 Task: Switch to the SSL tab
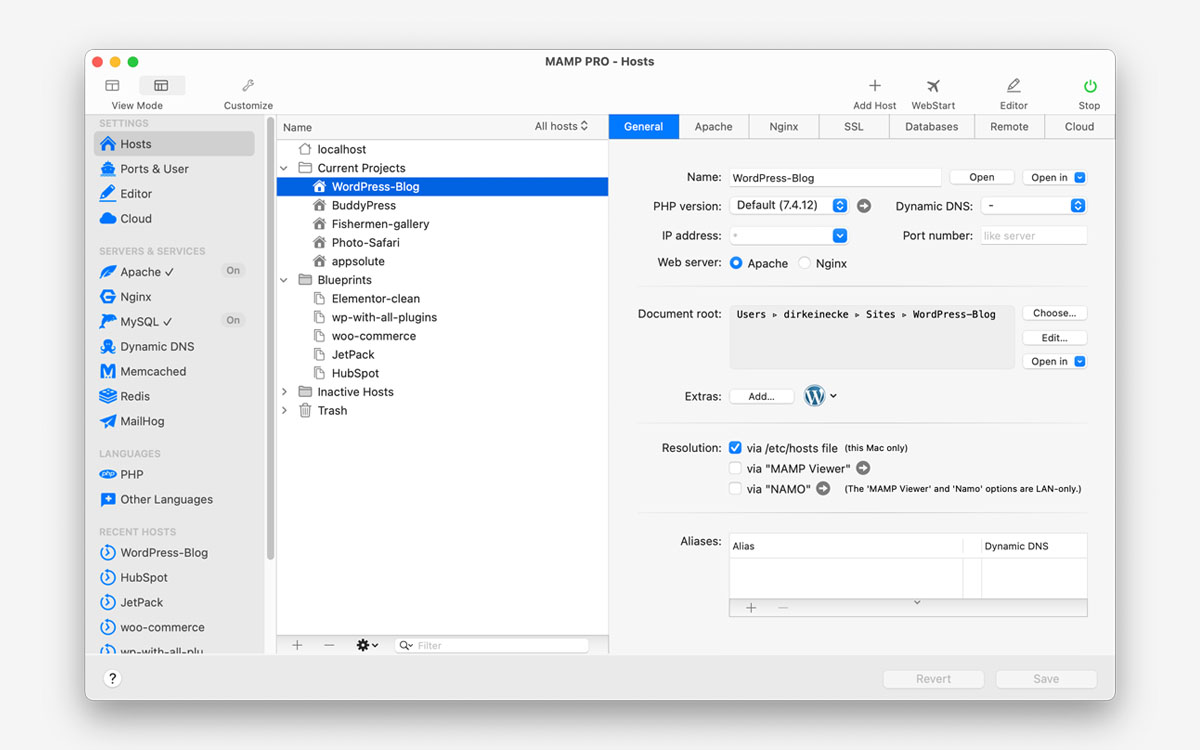tap(854, 127)
